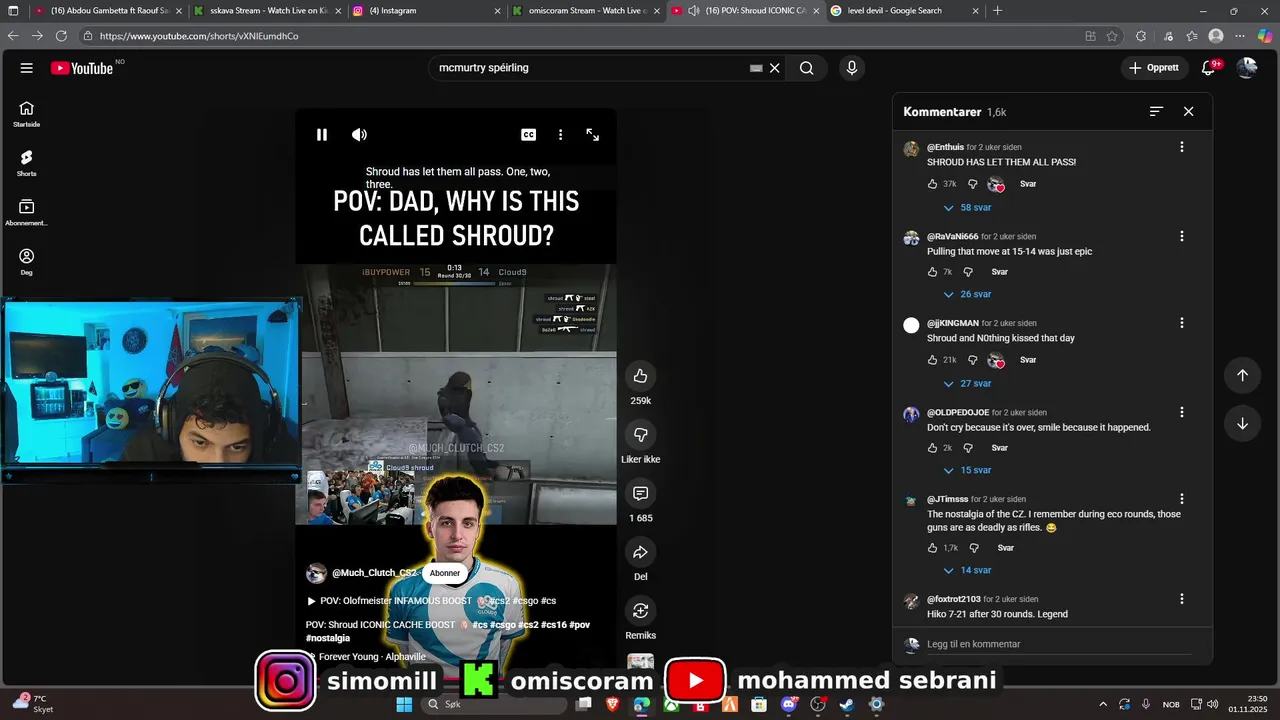This screenshot has height=720, width=1280.
Task: Dislike the @JTimsss comment
Action: (x=974, y=548)
